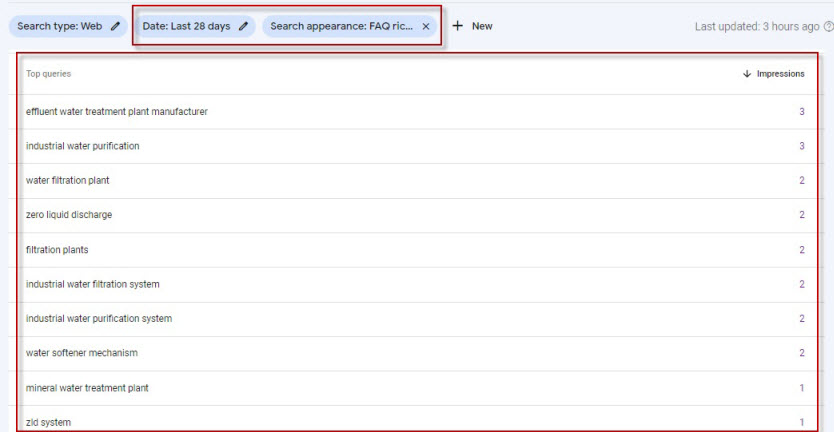The height and width of the screenshot is (432, 834).
Task: Click the Top queries column header
Action: [48, 74]
